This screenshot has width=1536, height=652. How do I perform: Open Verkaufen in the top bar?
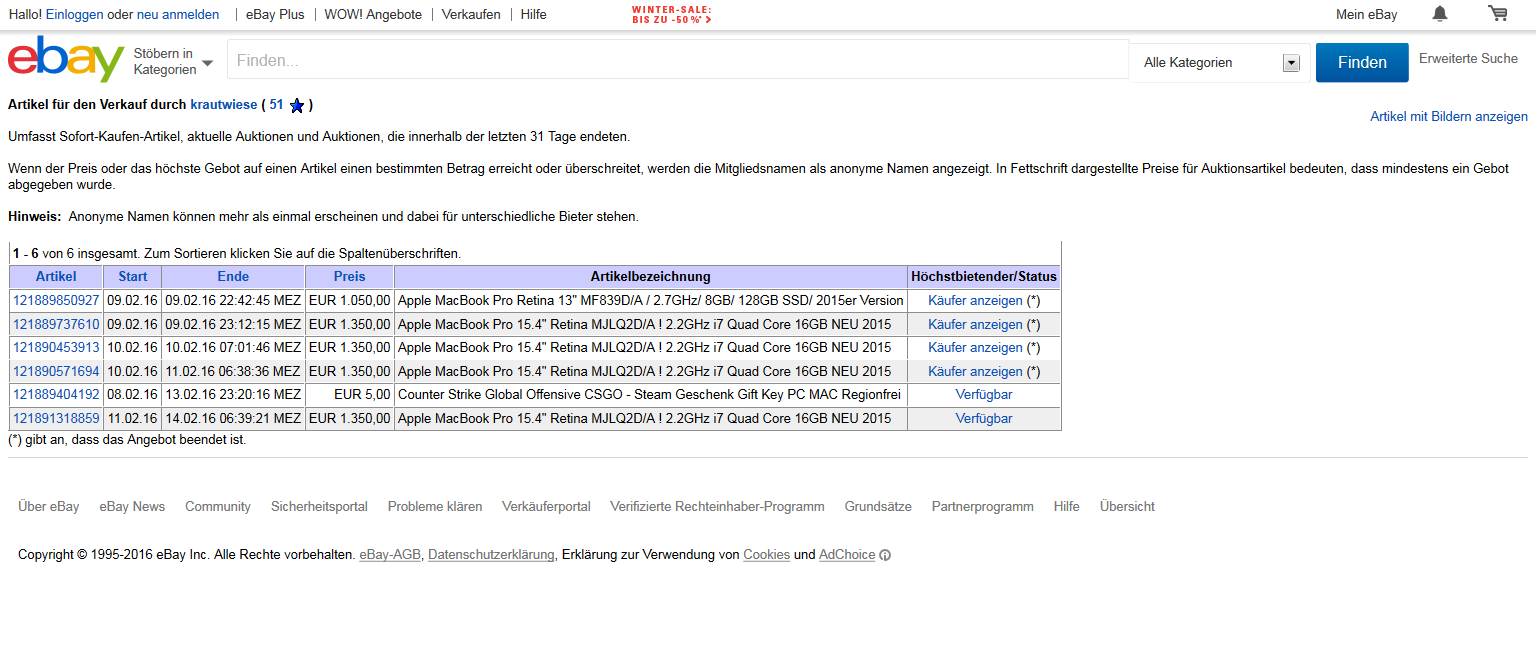471,15
